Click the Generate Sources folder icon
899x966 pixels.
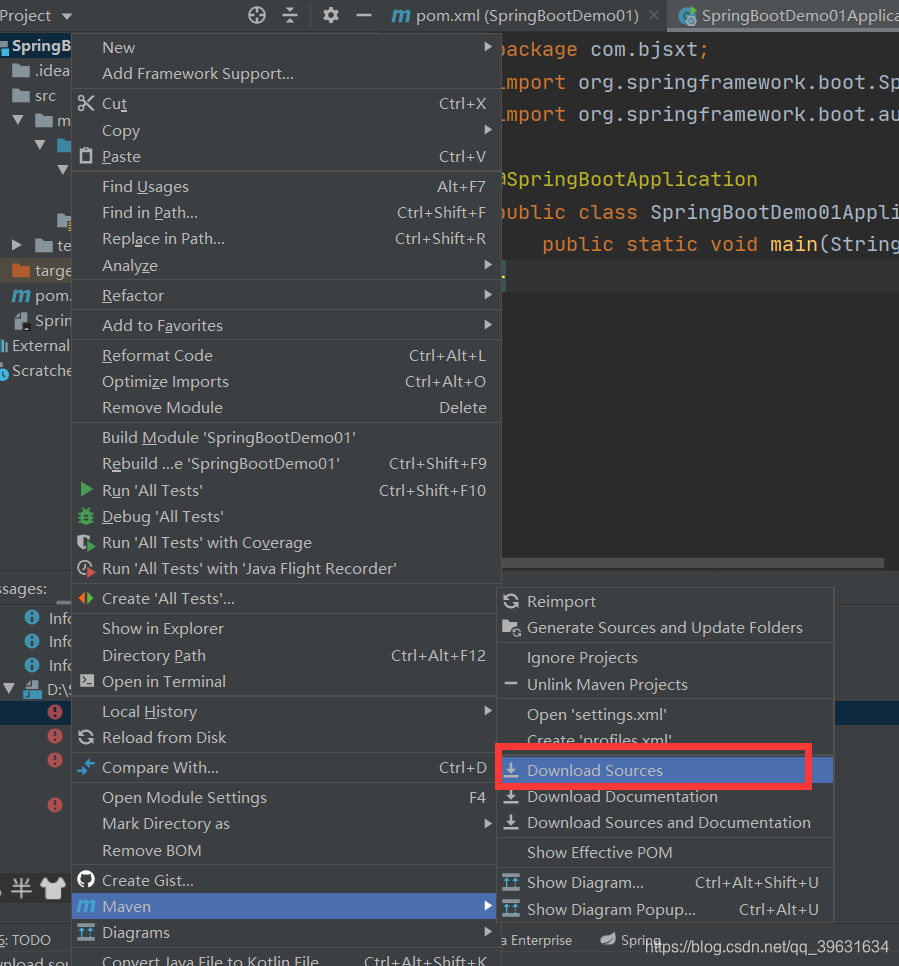pyautogui.click(x=511, y=627)
